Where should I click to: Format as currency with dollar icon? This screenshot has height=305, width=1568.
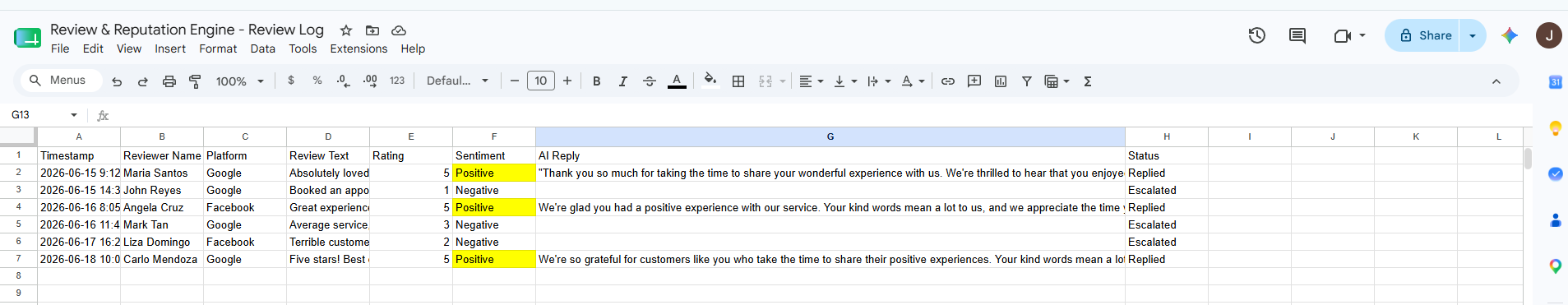291,81
